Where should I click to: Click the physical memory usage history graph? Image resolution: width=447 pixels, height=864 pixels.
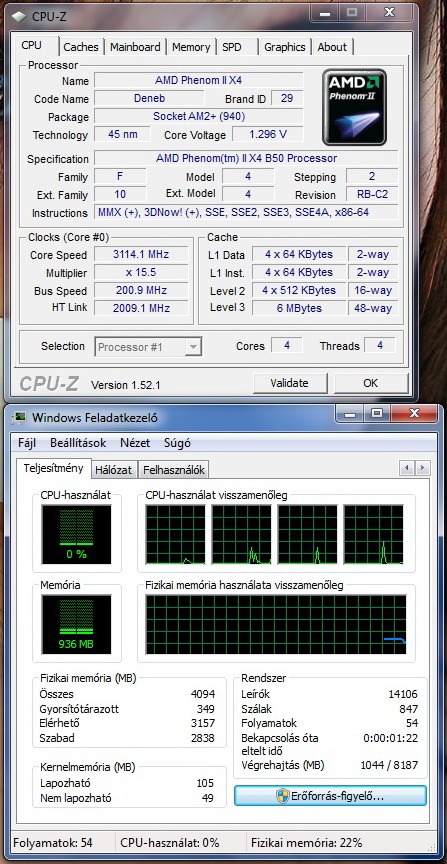tap(276, 624)
